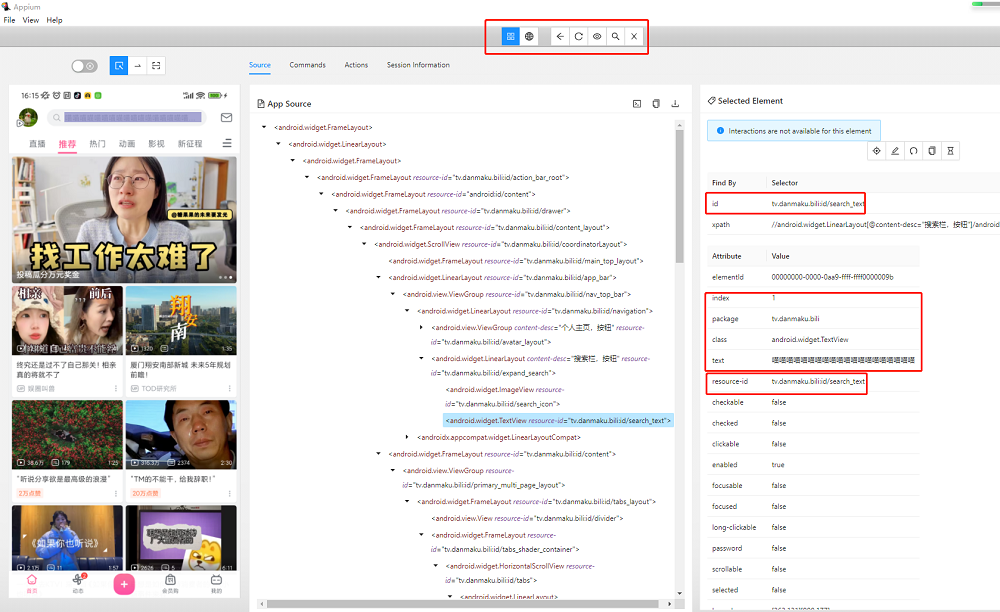Image resolution: width=1000 pixels, height=612 pixels.
Task: Click the 动画 tab in phone screenshot
Action: pyautogui.click(x=127, y=144)
